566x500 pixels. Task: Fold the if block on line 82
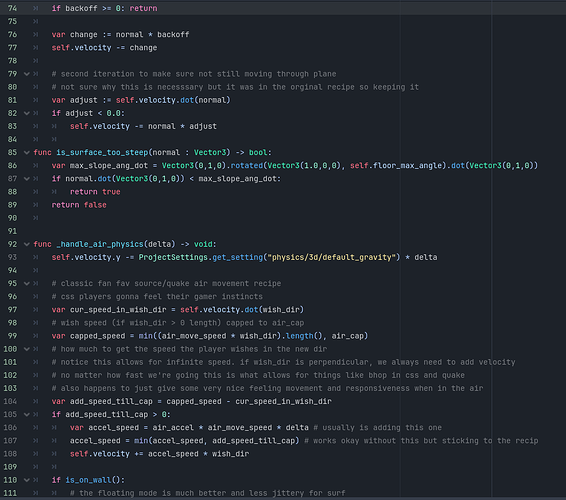[27, 113]
